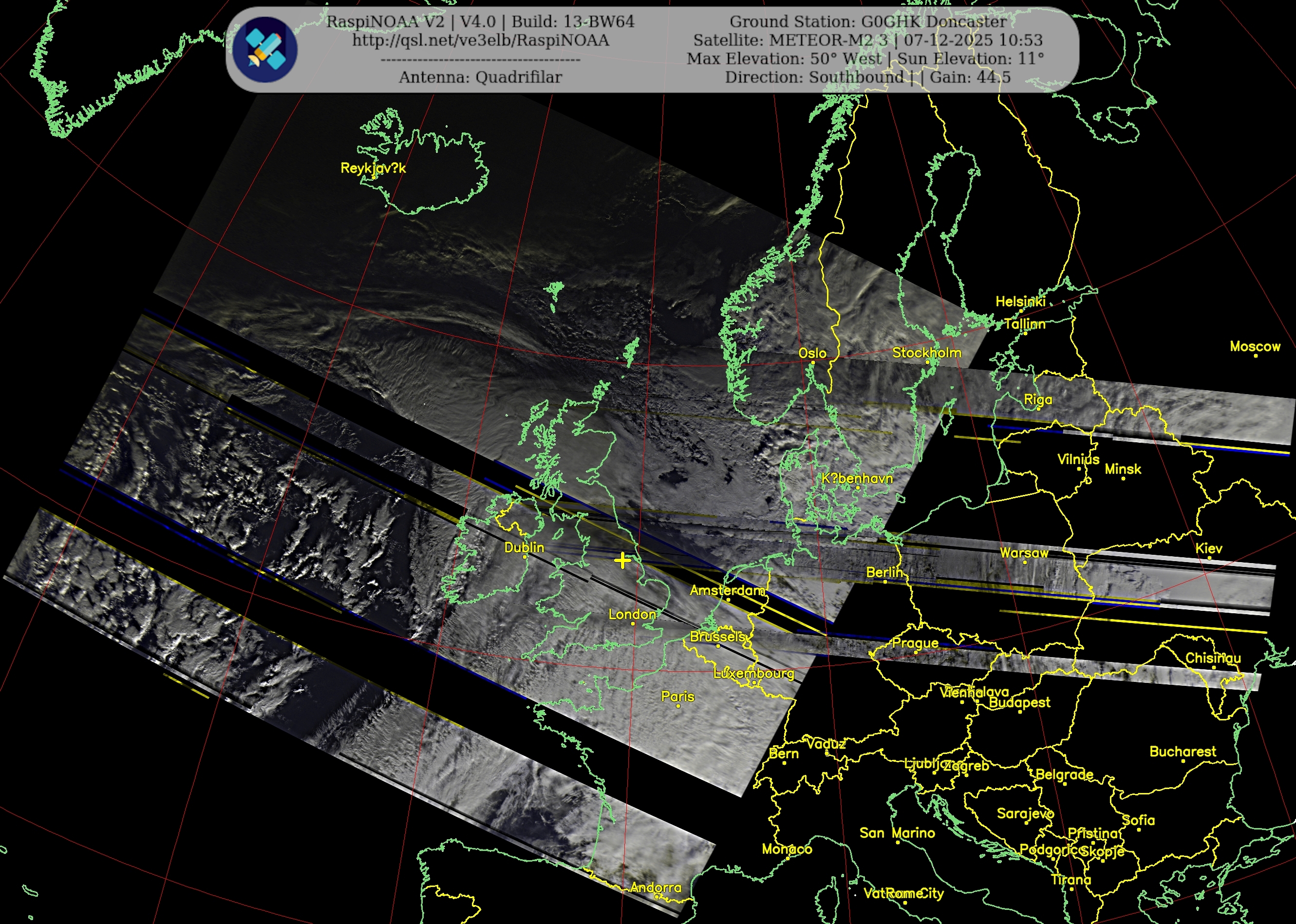Viewport: 1296px width, 924px height.
Task: Click the yellow crosshair ground station marker
Action: click(x=622, y=561)
